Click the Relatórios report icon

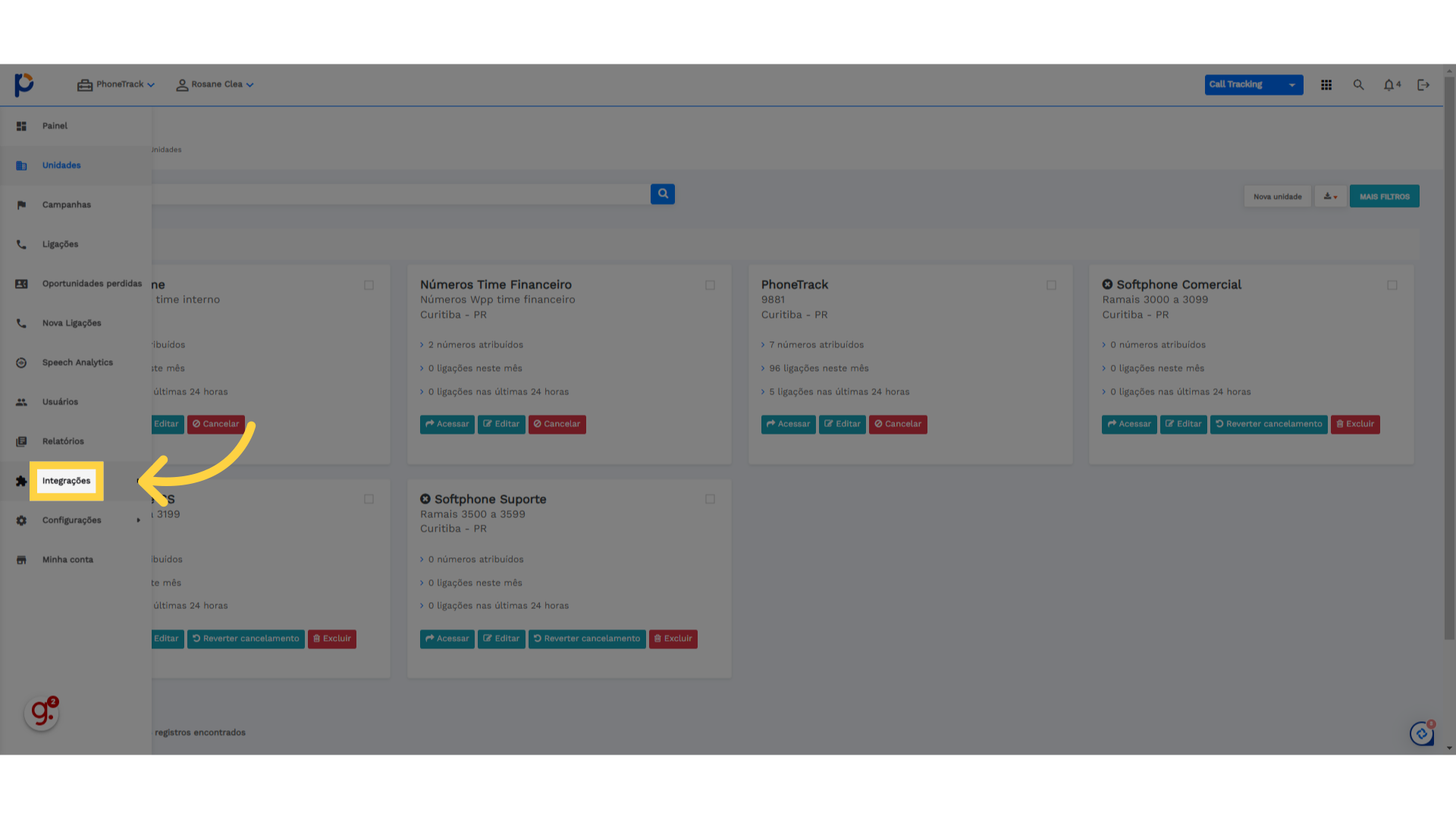click(21, 441)
